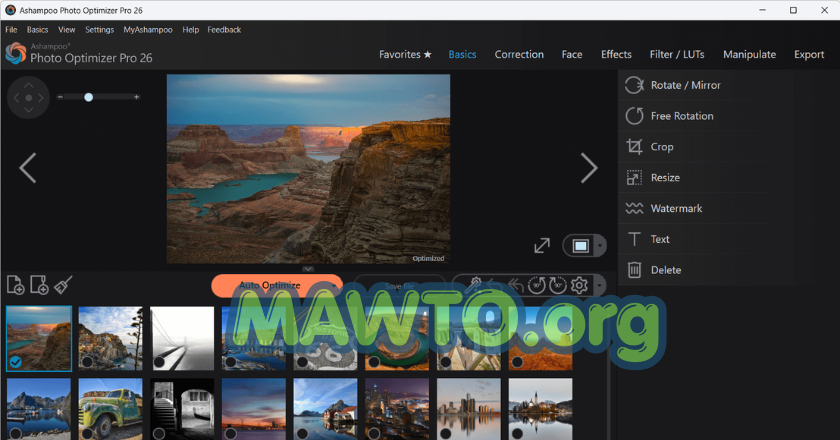
Task: Click the circular pan navigation control
Action: [28, 98]
